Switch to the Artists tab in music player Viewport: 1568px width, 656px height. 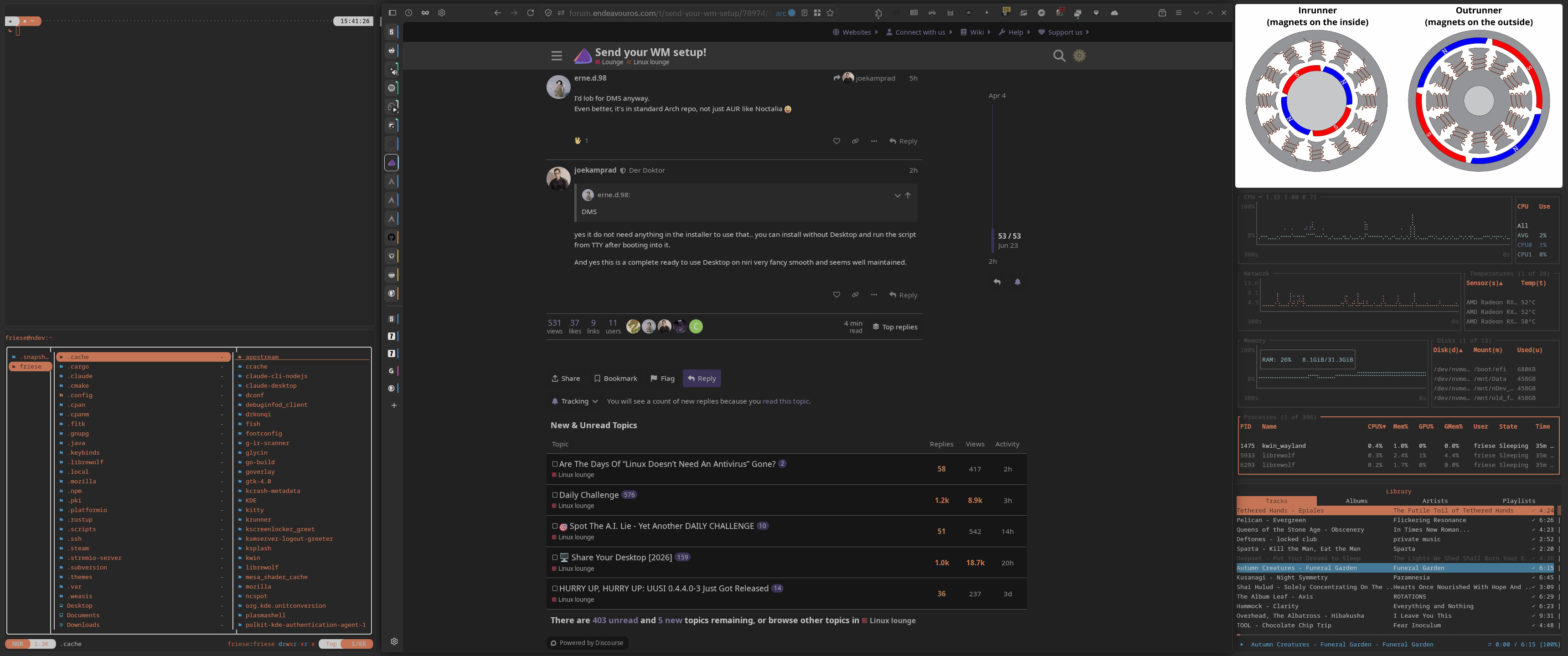coord(1435,501)
